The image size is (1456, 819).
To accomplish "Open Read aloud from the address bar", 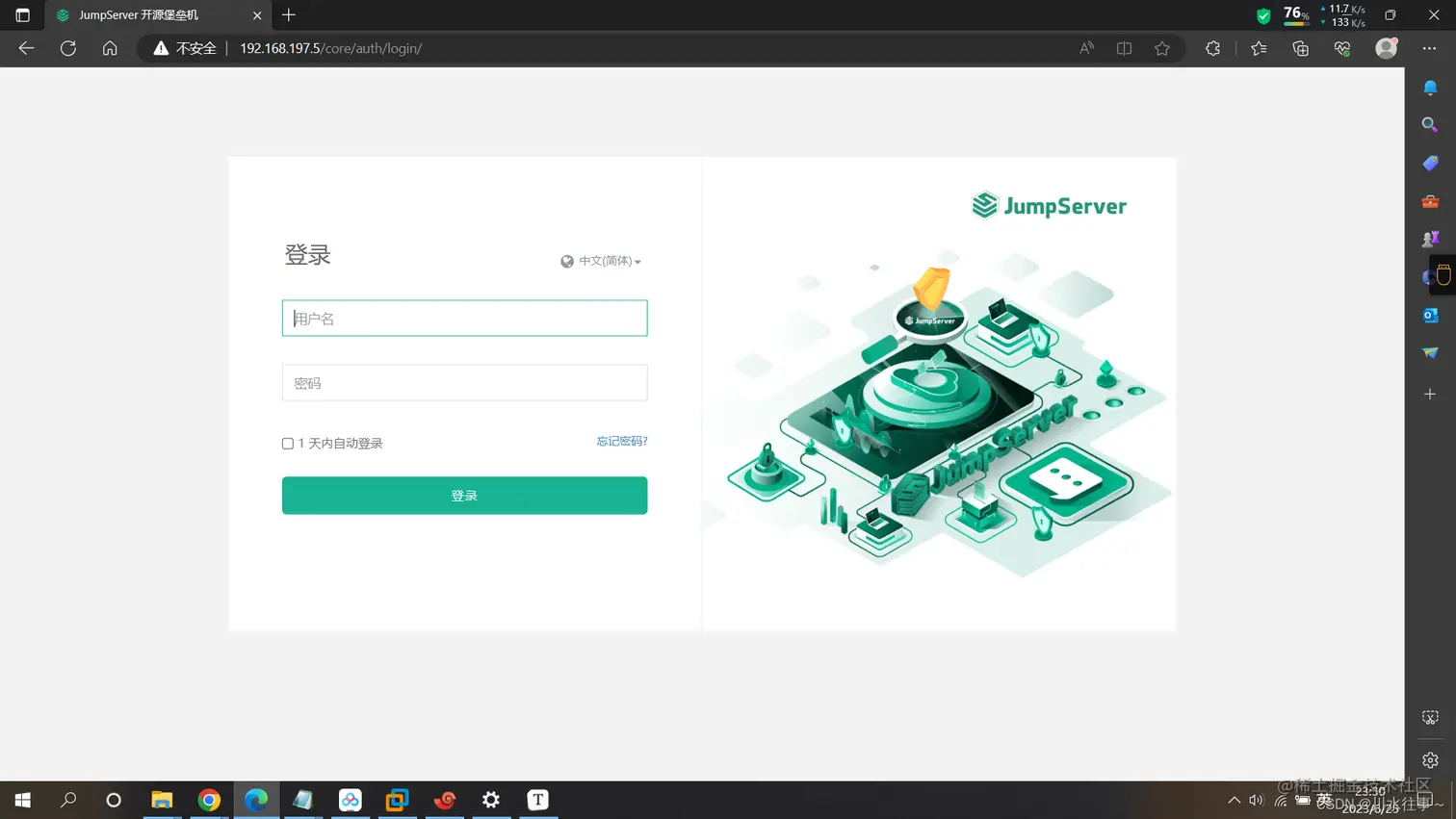I will [1086, 48].
